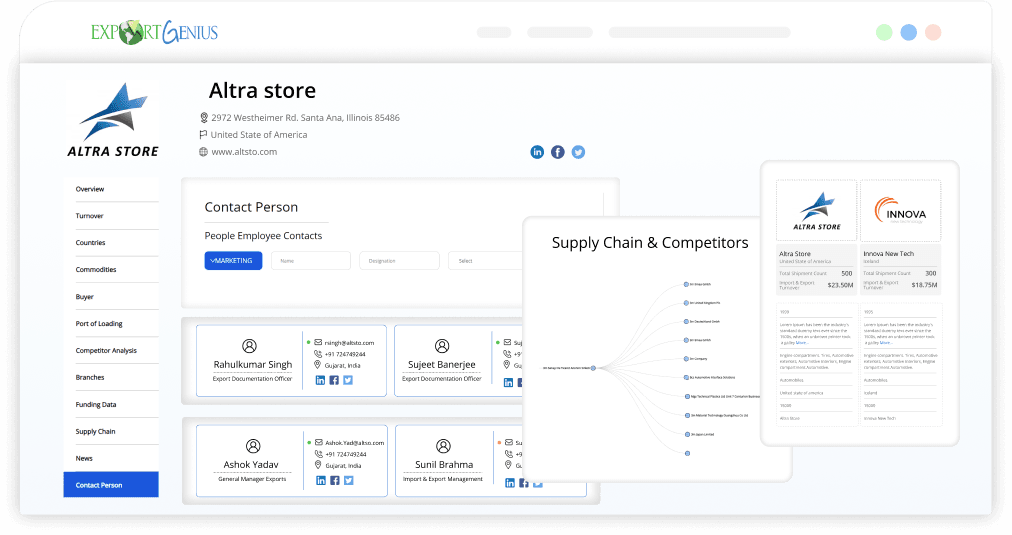Click the Name filter input field
Screen dimensions: 1012x535
(311, 261)
